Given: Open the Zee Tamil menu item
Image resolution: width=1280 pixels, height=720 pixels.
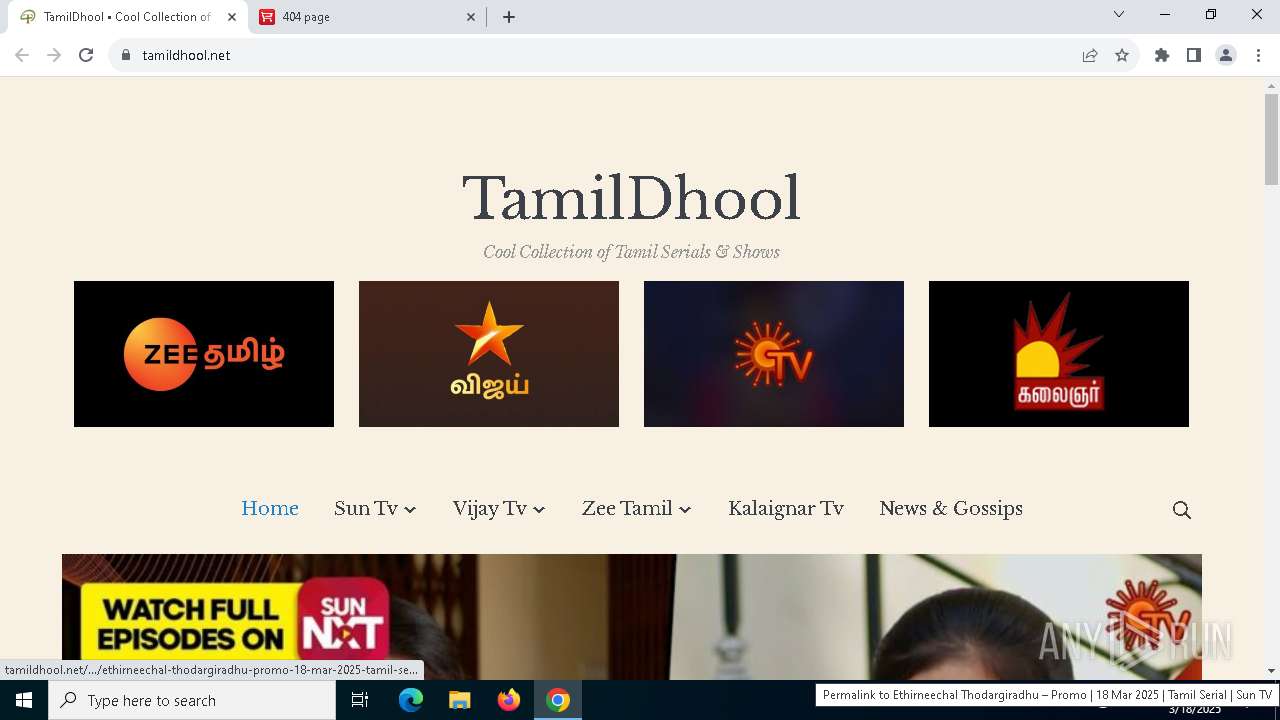Looking at the screenshot, I should pos(627,508).
